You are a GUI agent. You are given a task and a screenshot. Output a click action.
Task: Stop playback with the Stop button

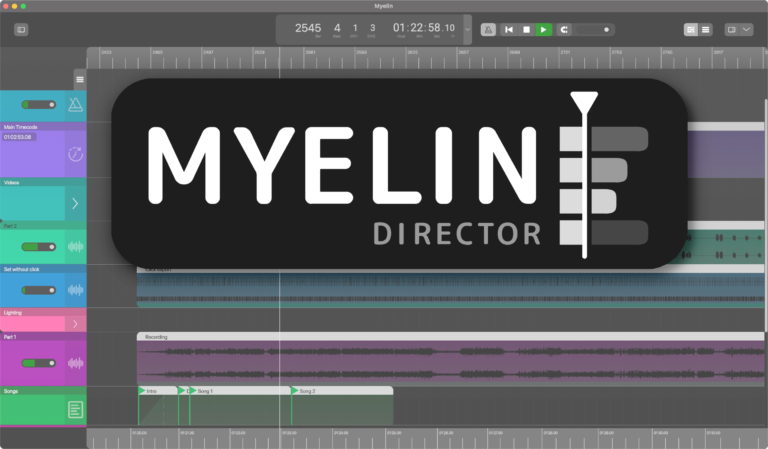click(x=526, y=30)
